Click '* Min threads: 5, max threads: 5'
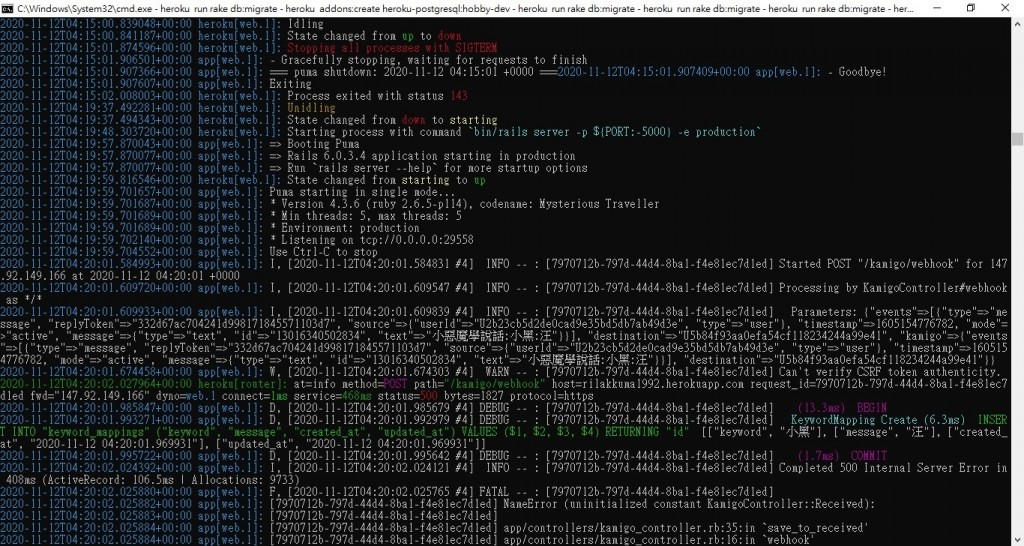 pyautogui.click(x=366, y=216)
